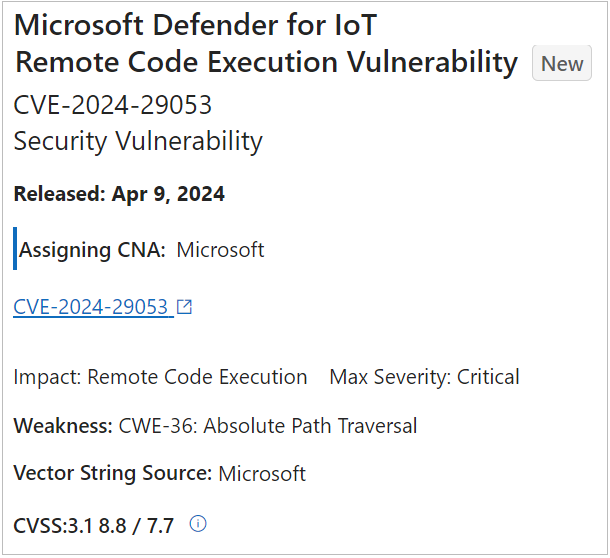
Task: Click CWE-36: Absolute Path Traversal text
Action: click(x=268, y=425)
